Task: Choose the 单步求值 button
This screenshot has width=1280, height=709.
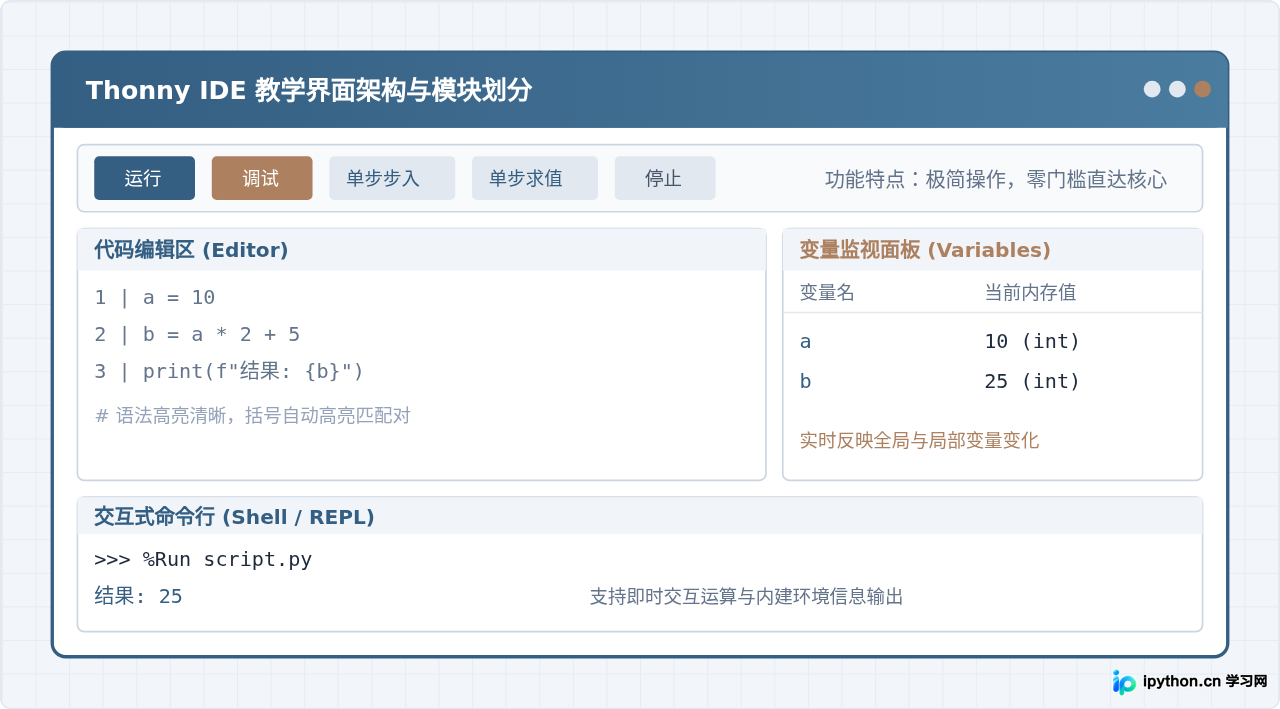Action: (x=535, y=178)
